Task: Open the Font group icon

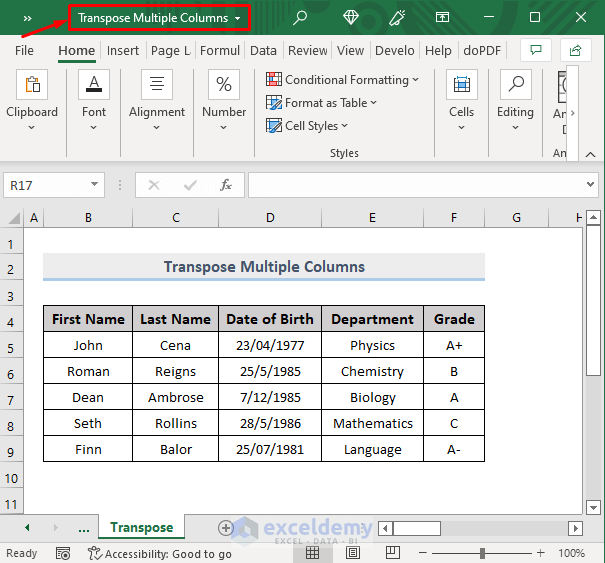Action: tap(94, 84)
